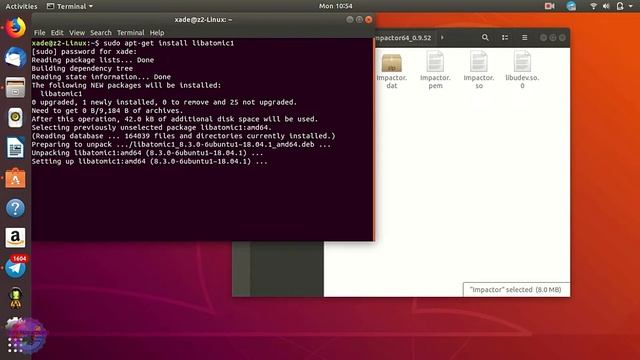Click the apt-get install libatomic1 command line
Image resolution: width=640 pixels, height=360 pixels.
tap(133, 43)
